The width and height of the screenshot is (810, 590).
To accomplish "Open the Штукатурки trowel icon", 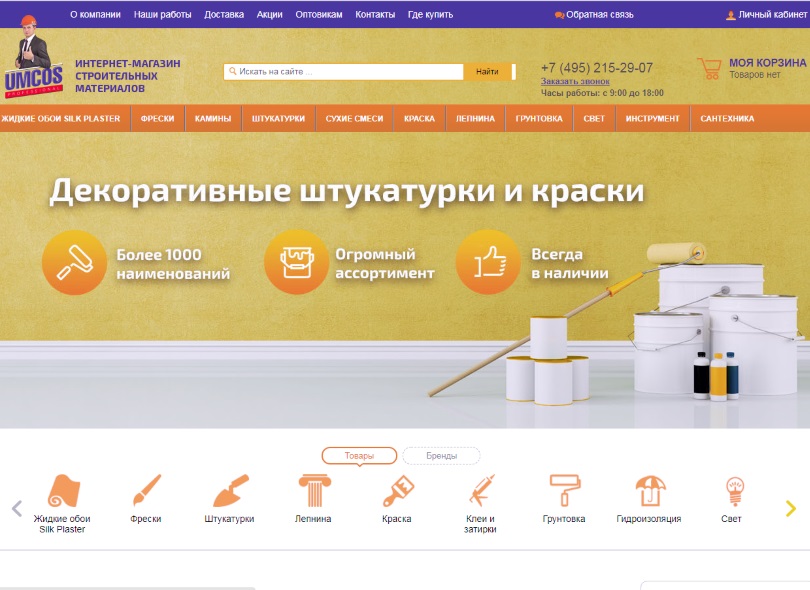I will click(230, 491).
